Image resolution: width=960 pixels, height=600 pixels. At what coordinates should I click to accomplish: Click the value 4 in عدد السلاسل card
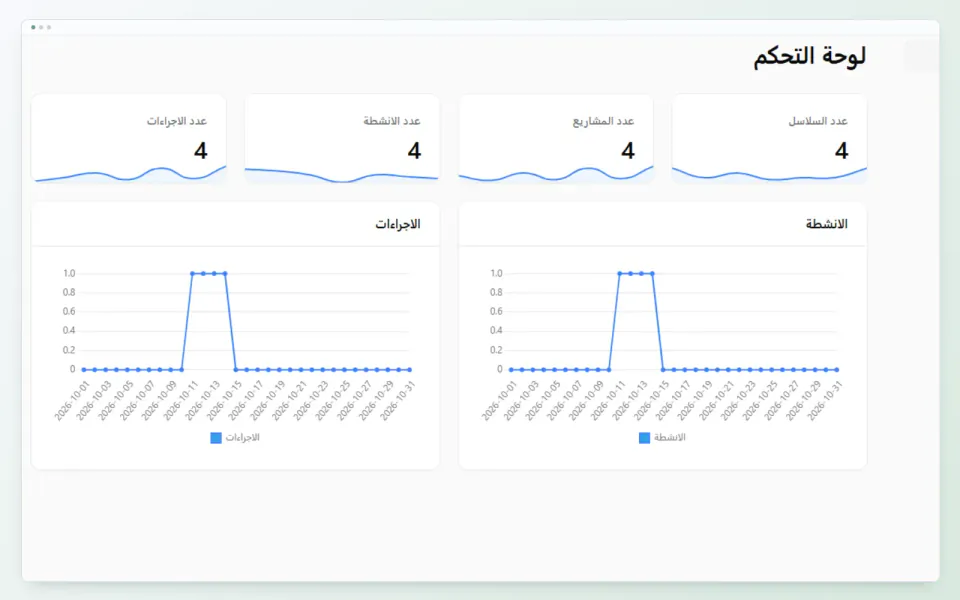coord(841,151)
